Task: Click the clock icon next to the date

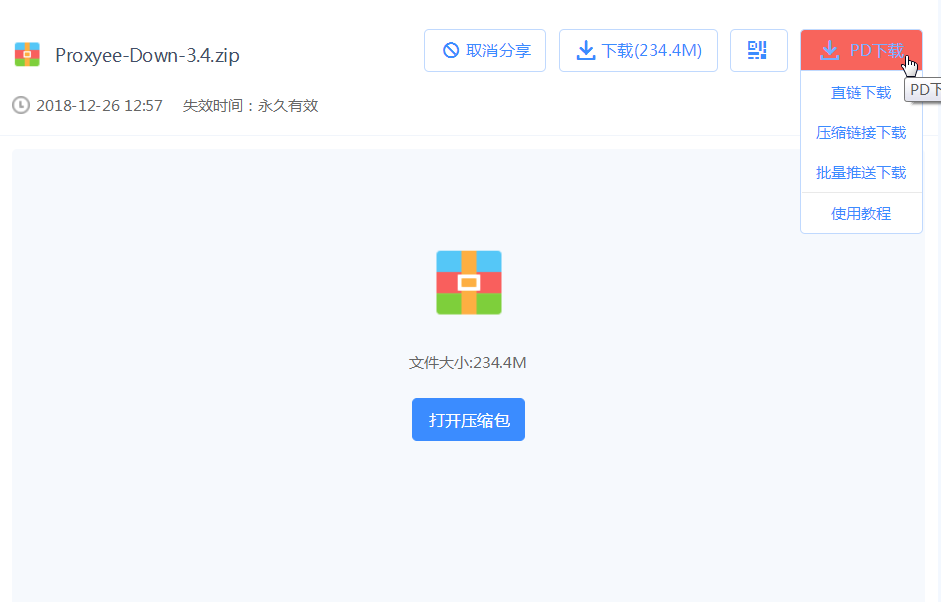Action: tap(21, 105)
